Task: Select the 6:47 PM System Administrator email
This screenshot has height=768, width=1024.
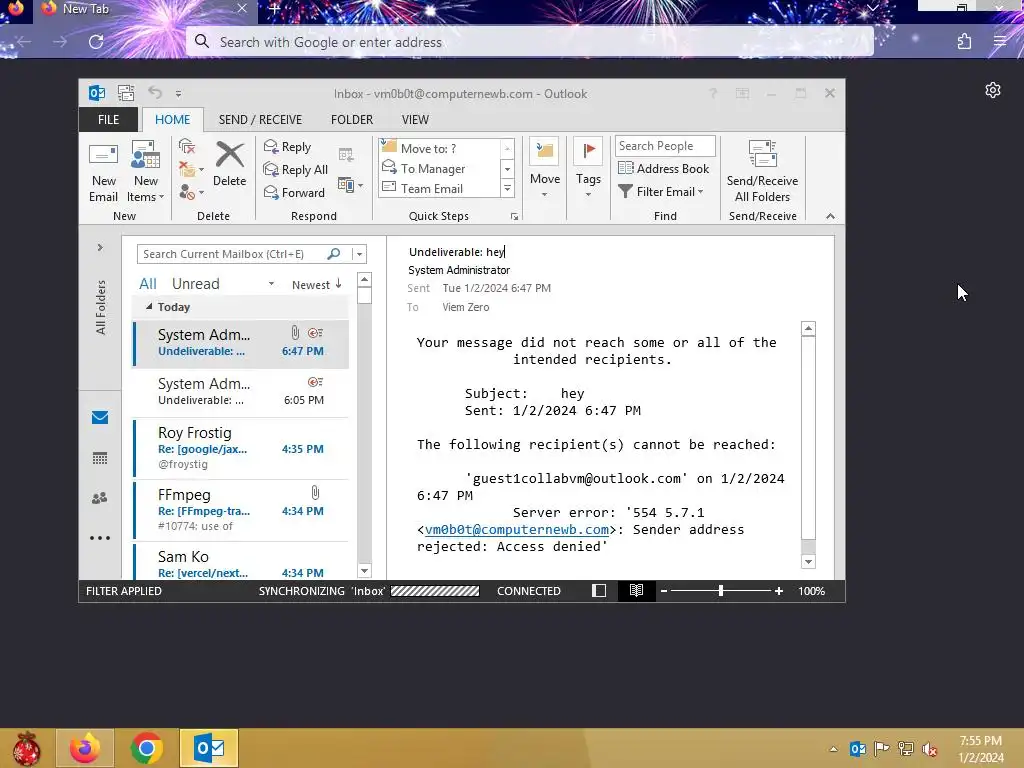Action: pyautogui.click(x=240, y=343)
